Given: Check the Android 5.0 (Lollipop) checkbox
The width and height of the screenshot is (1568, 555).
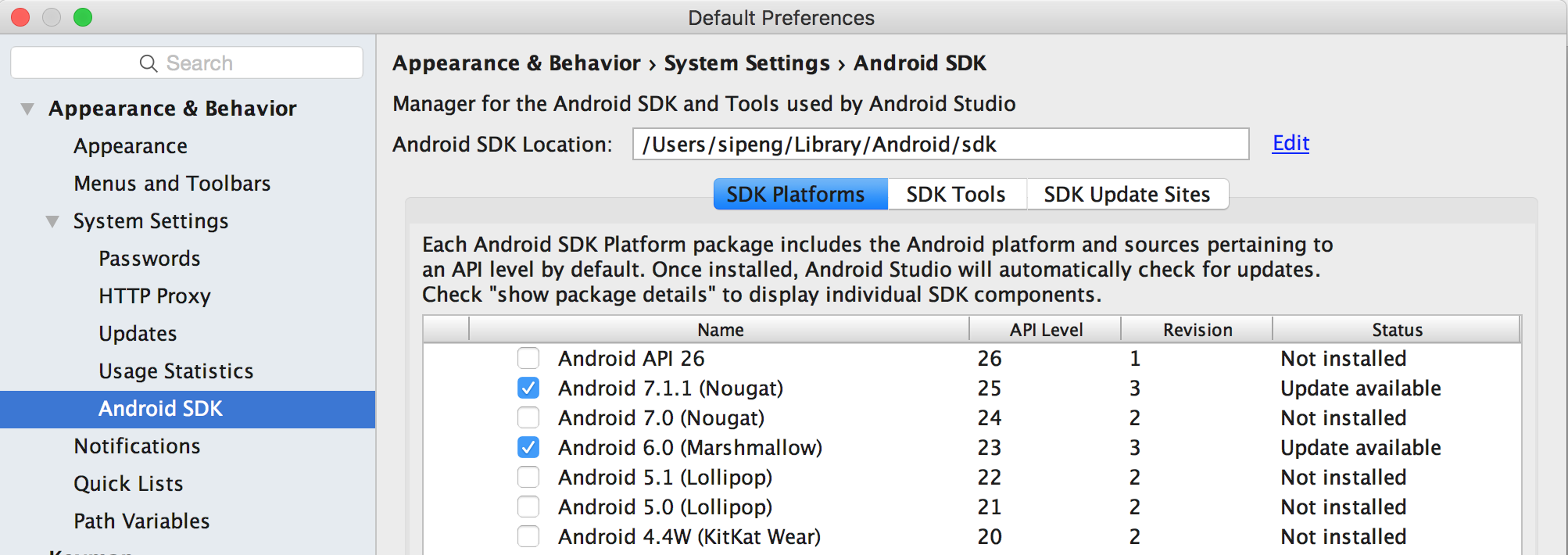Looking at the screenshot, I should pyautogui.click(x=528, y=507).
